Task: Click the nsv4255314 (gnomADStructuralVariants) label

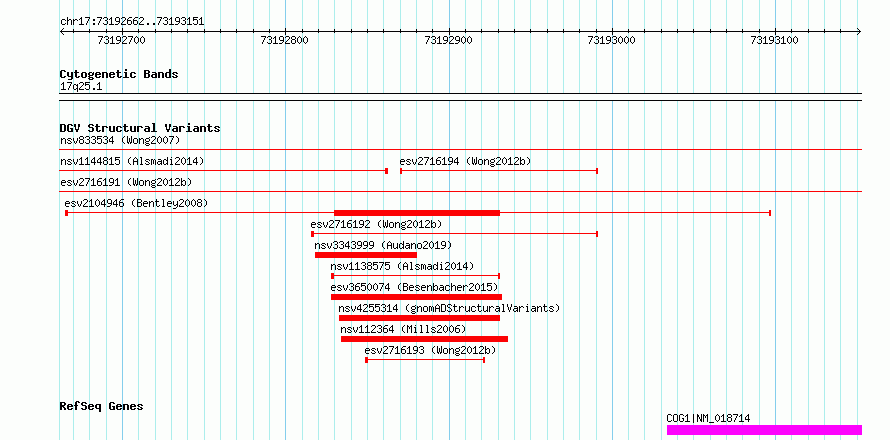Action: 449,308
